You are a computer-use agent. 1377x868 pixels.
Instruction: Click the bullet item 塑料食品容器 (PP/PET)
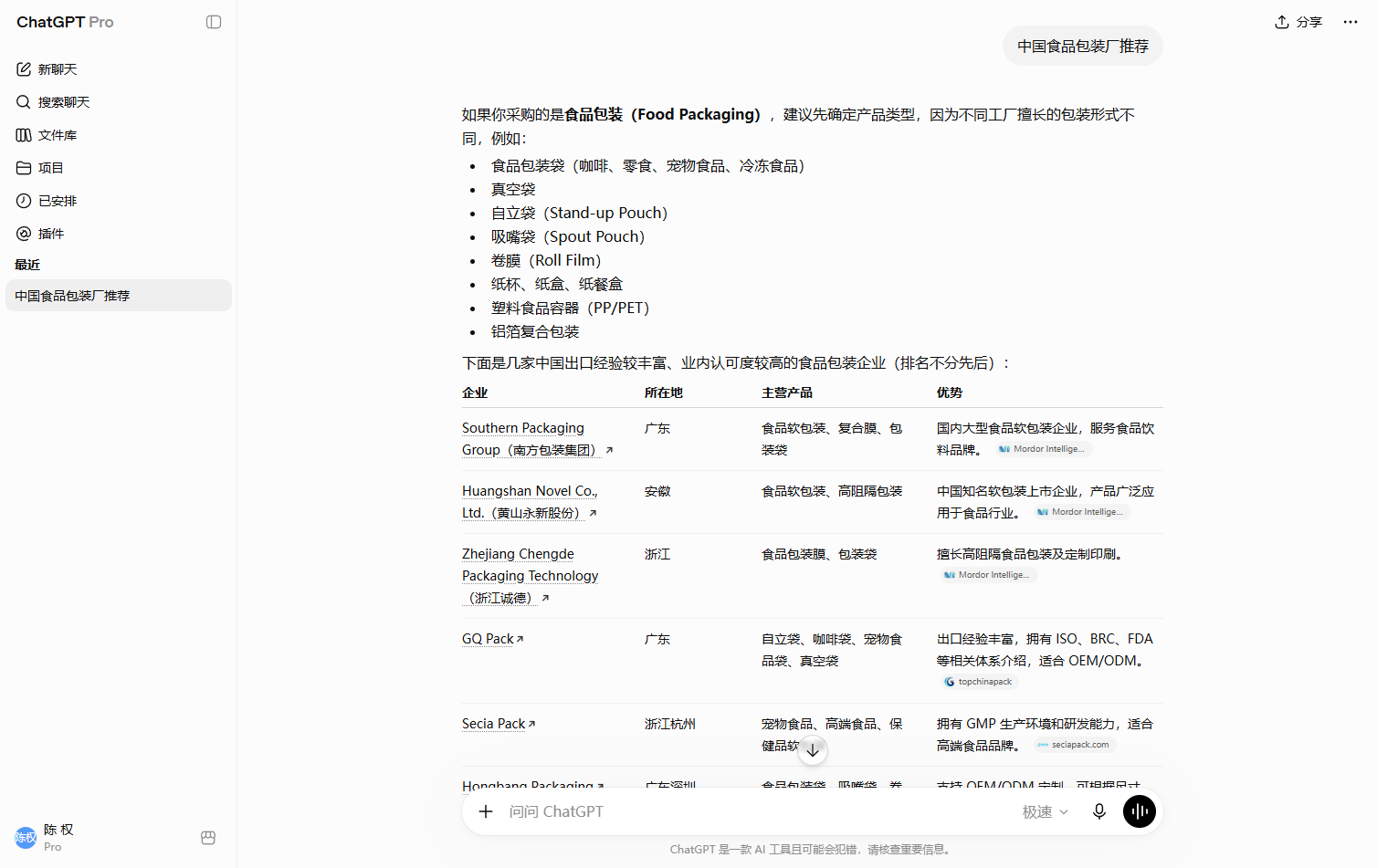point(571,308)
